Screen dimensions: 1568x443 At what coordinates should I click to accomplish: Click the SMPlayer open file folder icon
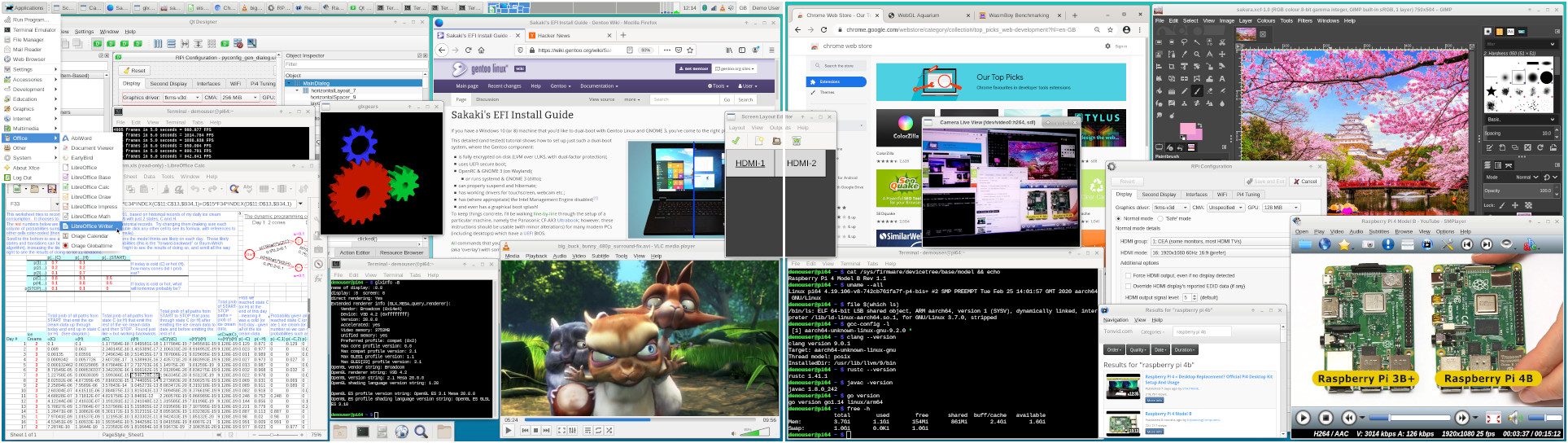[1305, 244]
